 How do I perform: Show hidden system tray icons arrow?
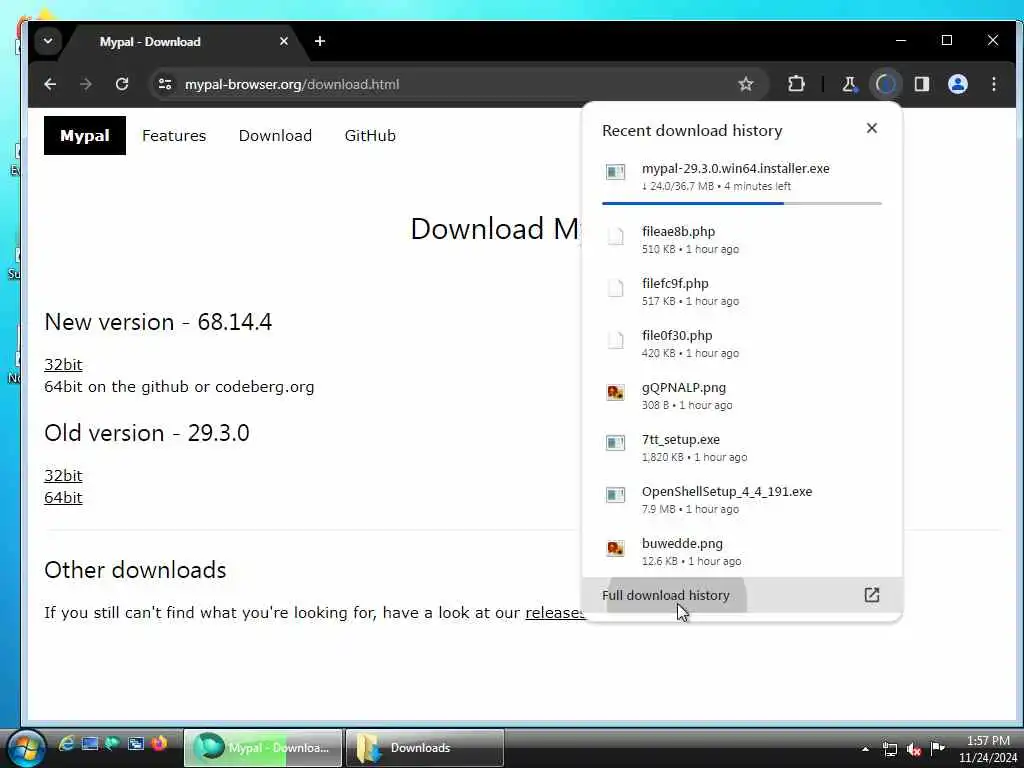click(x=865, y=748)
